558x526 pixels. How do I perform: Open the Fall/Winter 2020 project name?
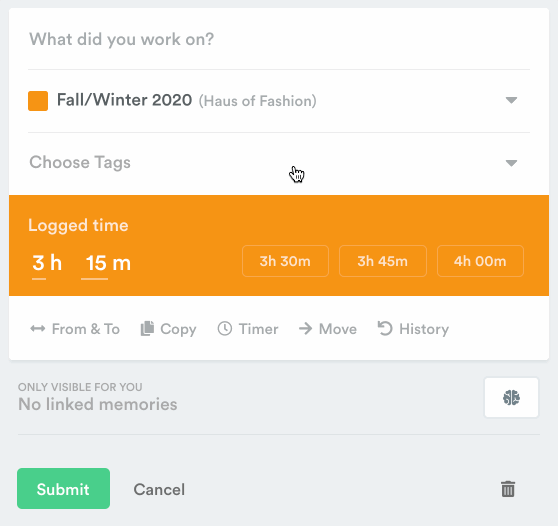coord(125,100)
